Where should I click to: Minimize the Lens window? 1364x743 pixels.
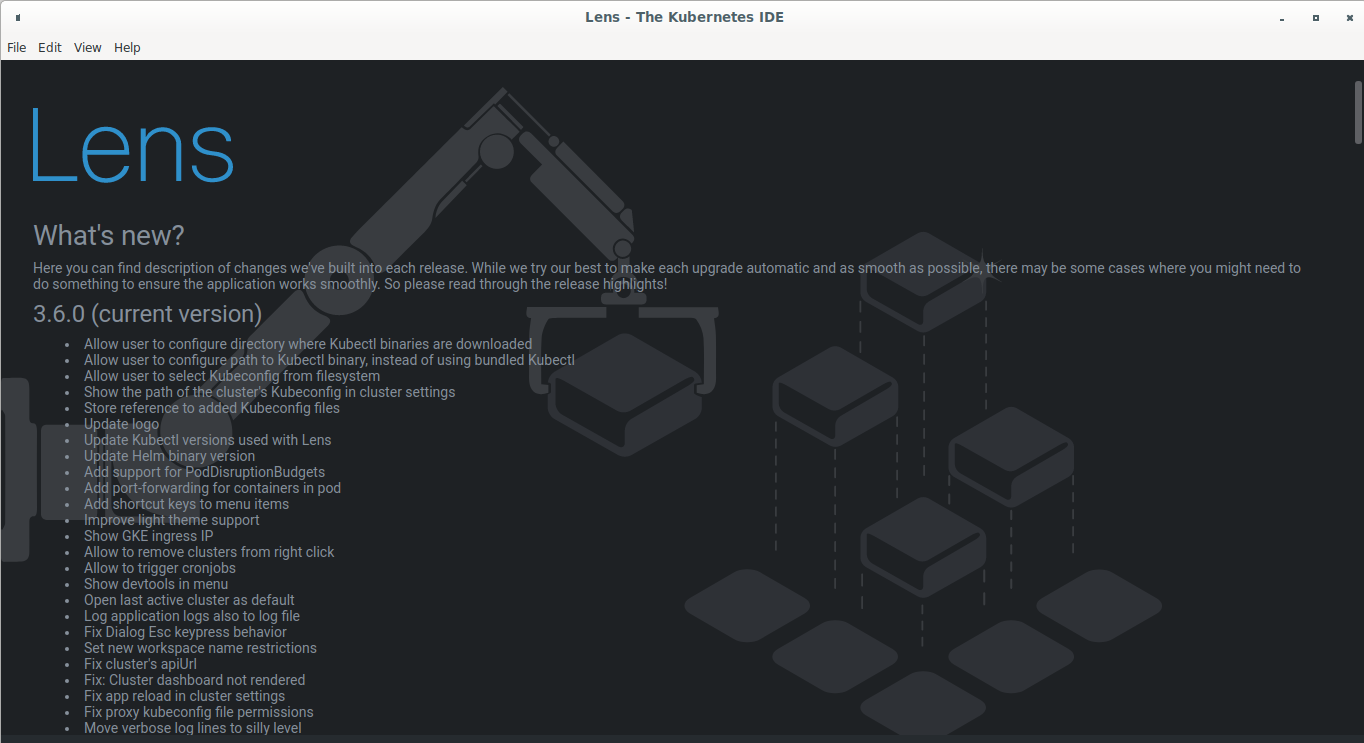(1282, 17)
